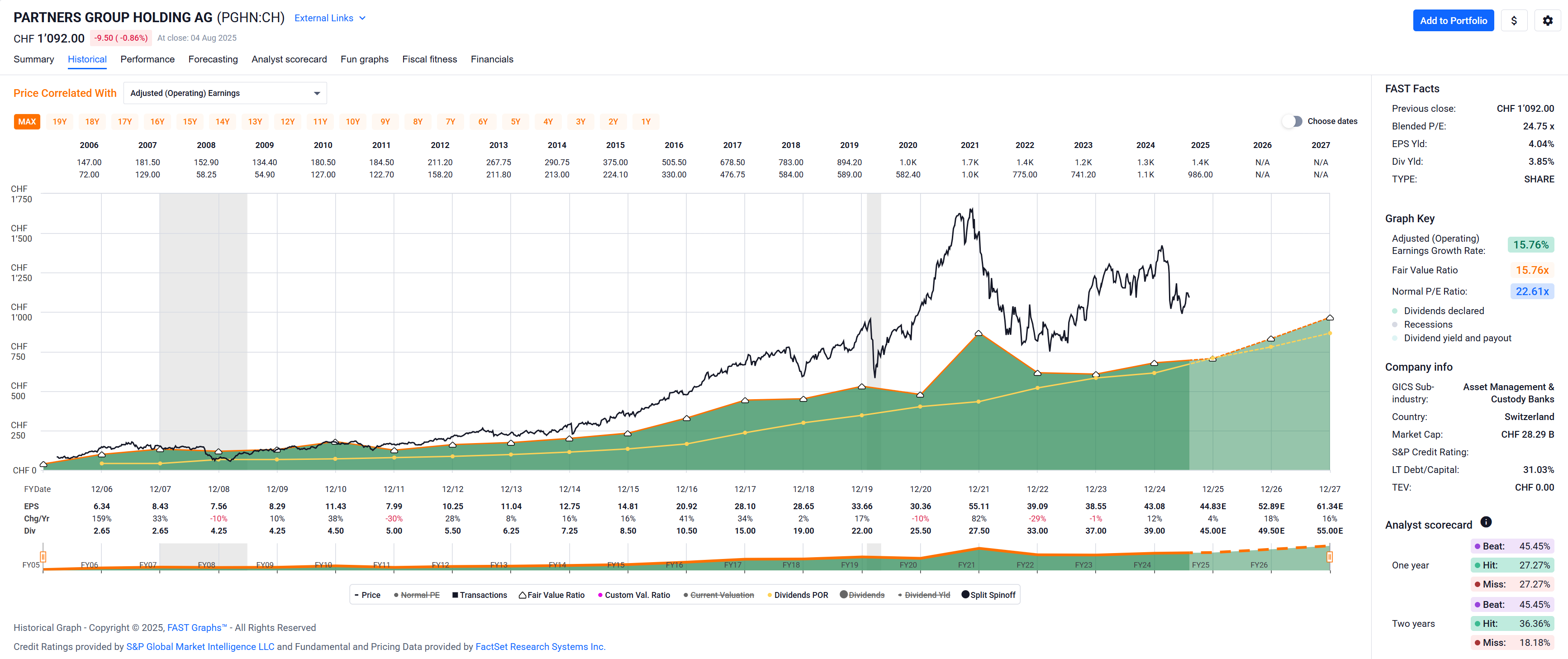
Task: Open the Forecasting tab
Action: pyautogui.click(x=213, y=59)
